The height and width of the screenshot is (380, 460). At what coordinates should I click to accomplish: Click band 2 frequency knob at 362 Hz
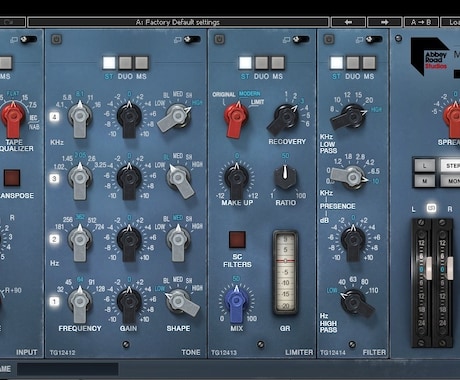click(x=80, y=241)
